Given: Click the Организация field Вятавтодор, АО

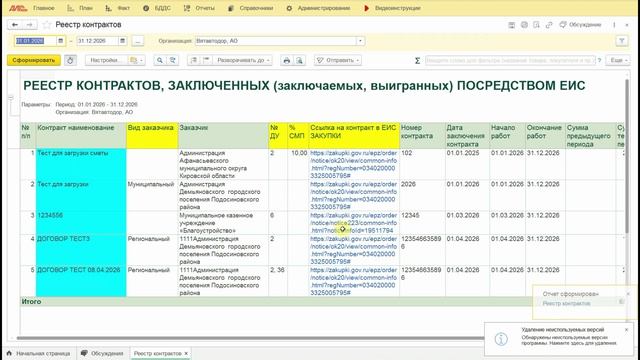Looking at the screenshot, I should (276, 41).
